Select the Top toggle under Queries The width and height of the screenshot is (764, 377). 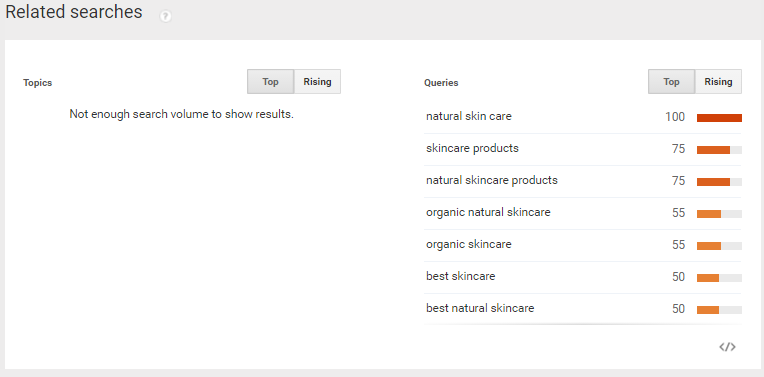pos(671,81)
